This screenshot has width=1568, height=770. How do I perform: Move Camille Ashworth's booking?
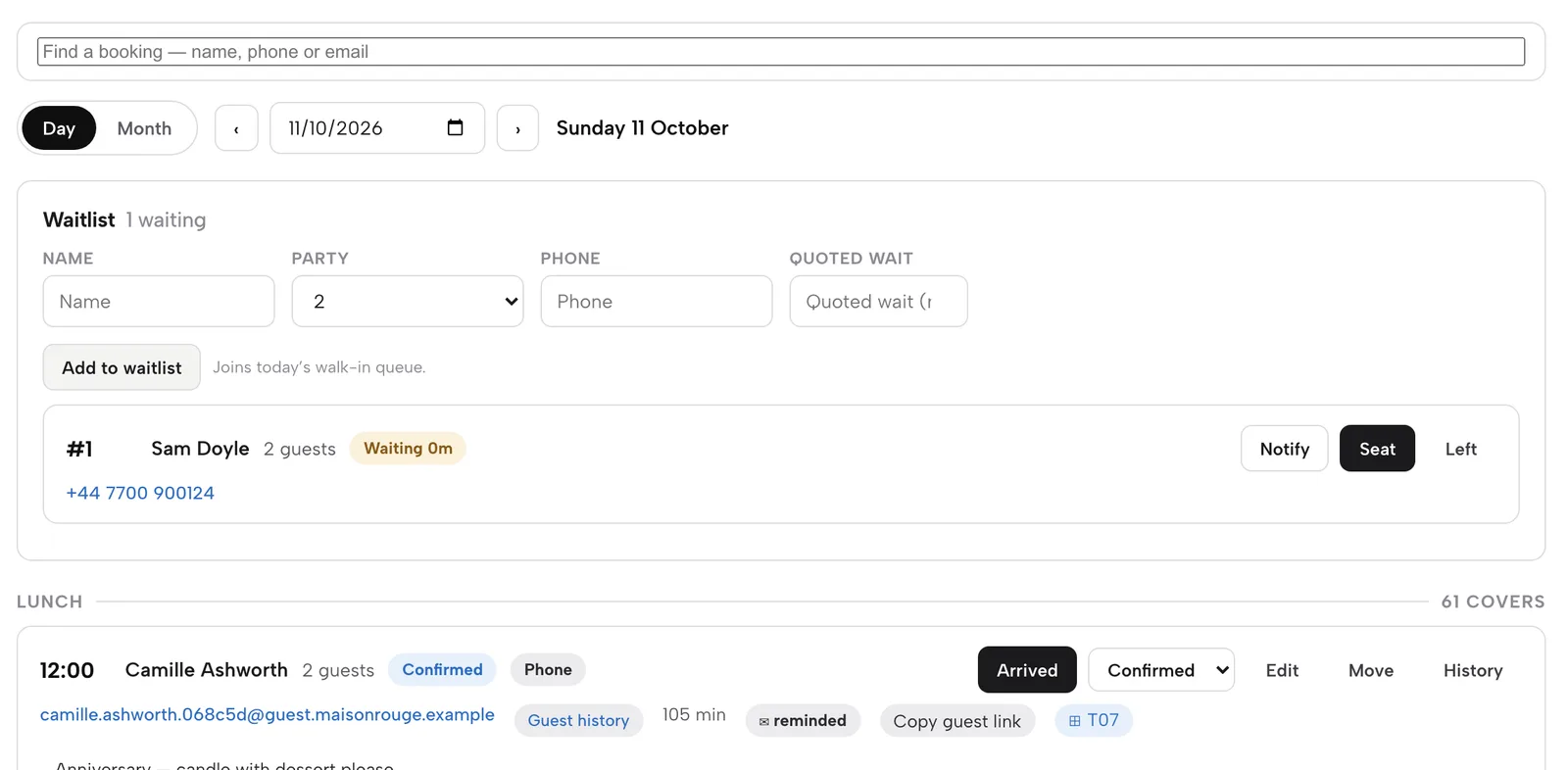coord(1371,670)
